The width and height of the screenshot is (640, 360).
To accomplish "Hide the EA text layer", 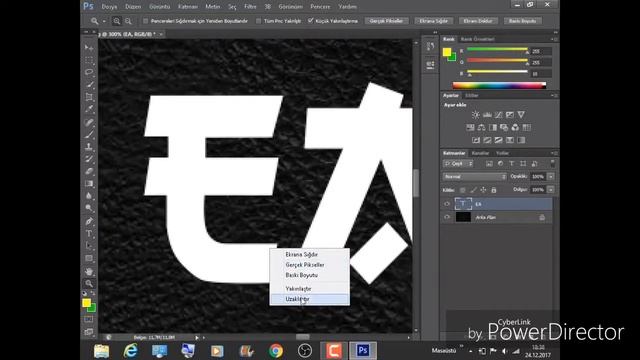I will [x=447, y=204].
